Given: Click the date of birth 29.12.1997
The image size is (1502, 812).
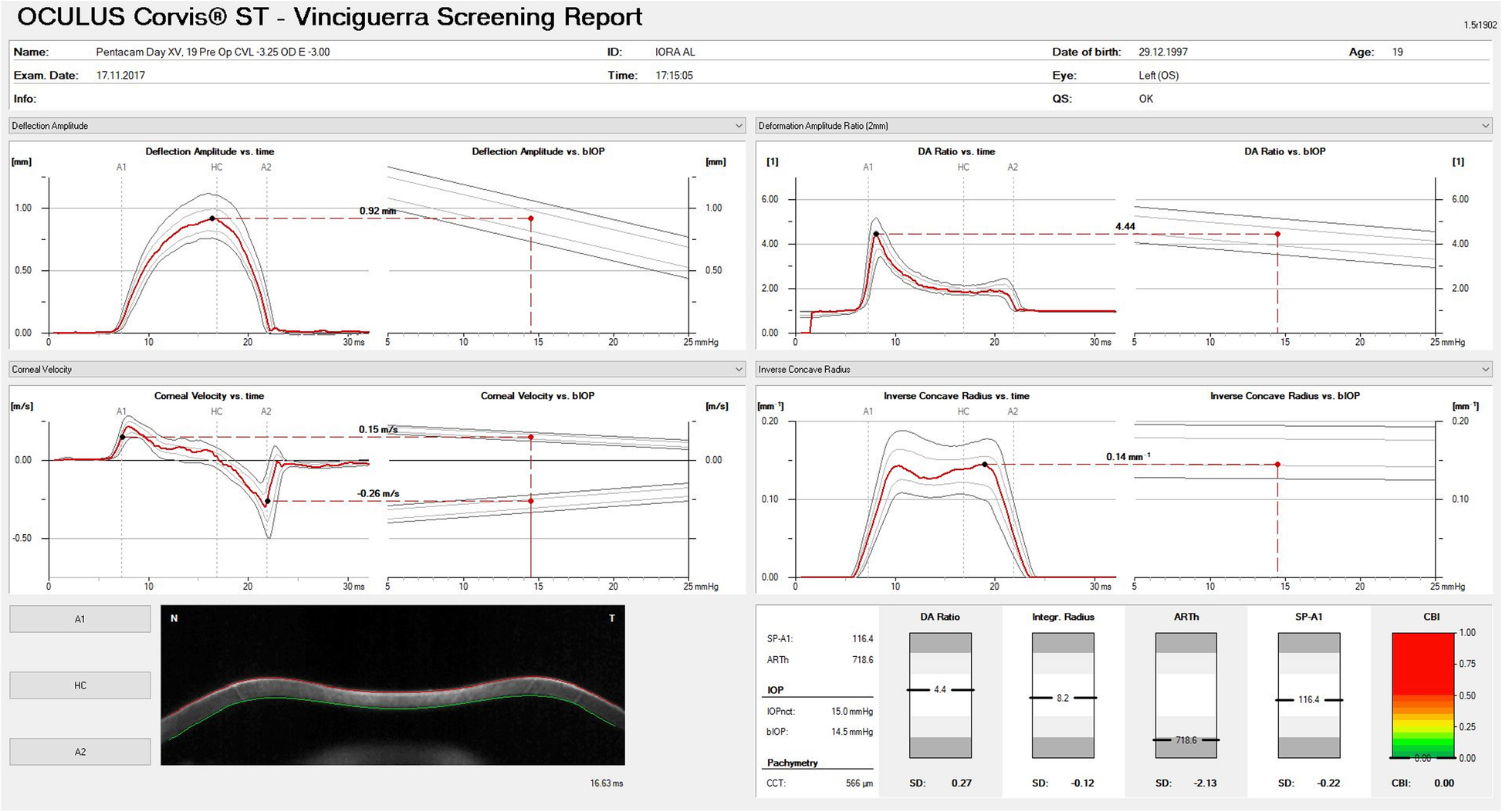Looking at the screenshot, I should 1163,52.
